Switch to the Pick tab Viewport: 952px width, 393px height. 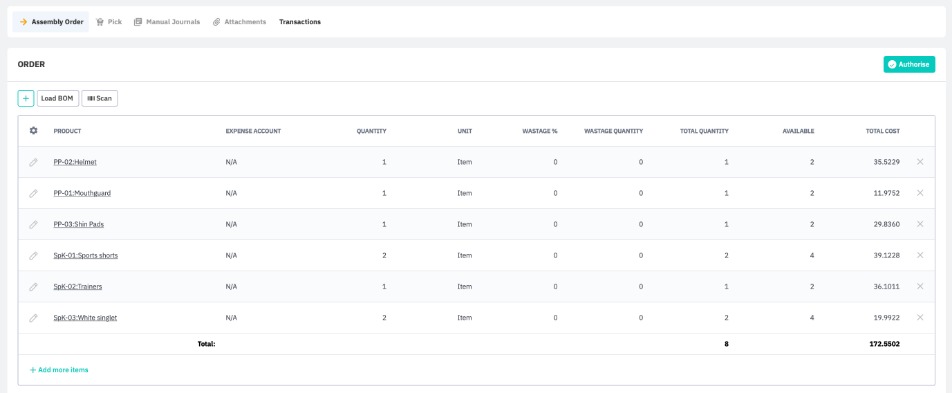109,22
